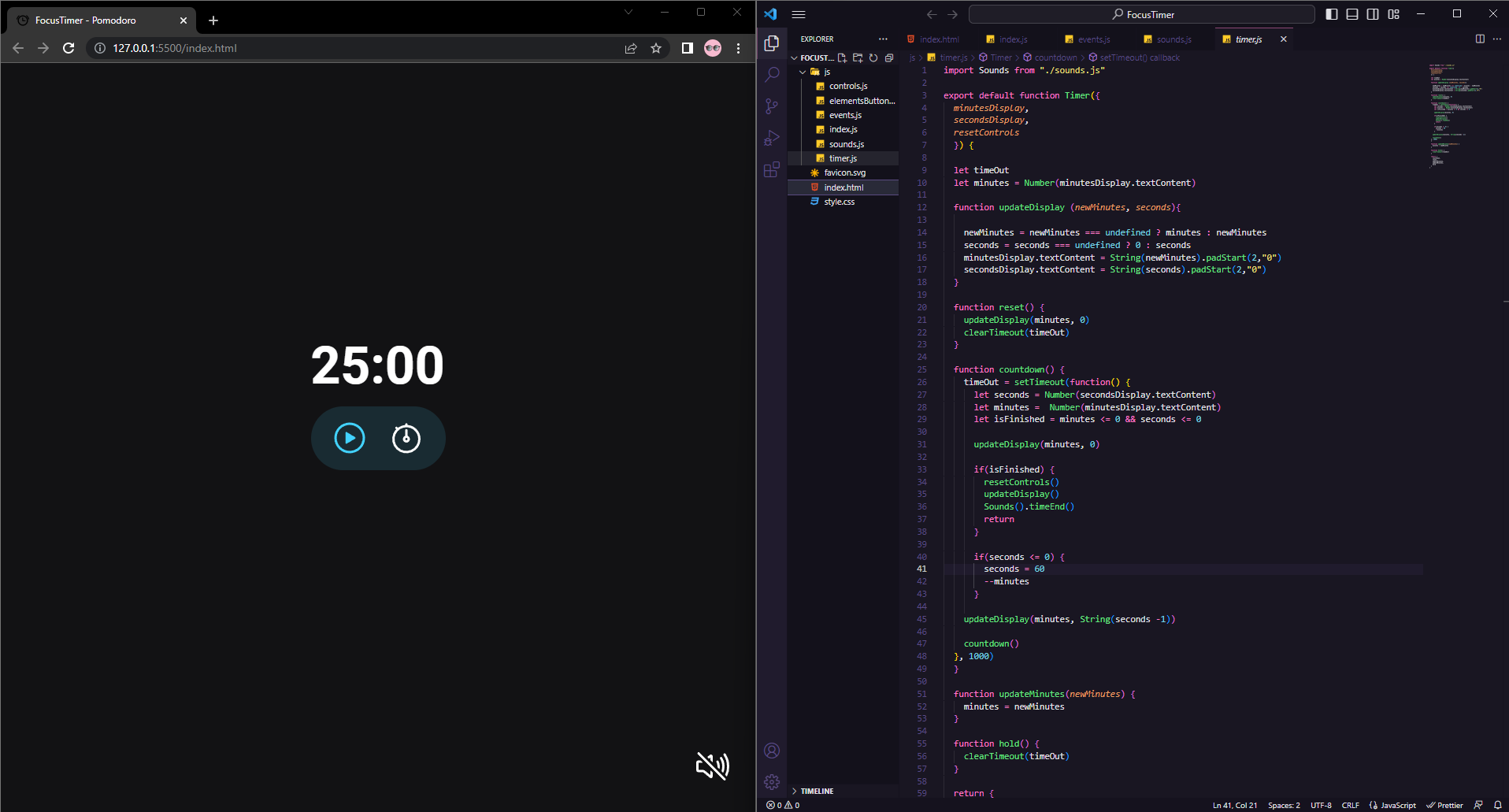Open VS Code Search view
This screenshot has height=812, width=1509.
[x=772, y=75]
